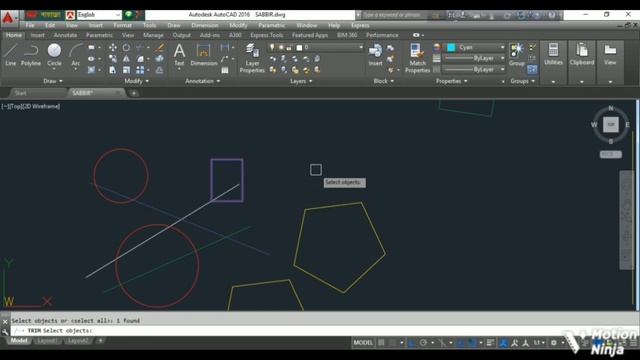Click the Rotate tool in Modify panel
Screen dimensions: 640x360
point(127,48)
